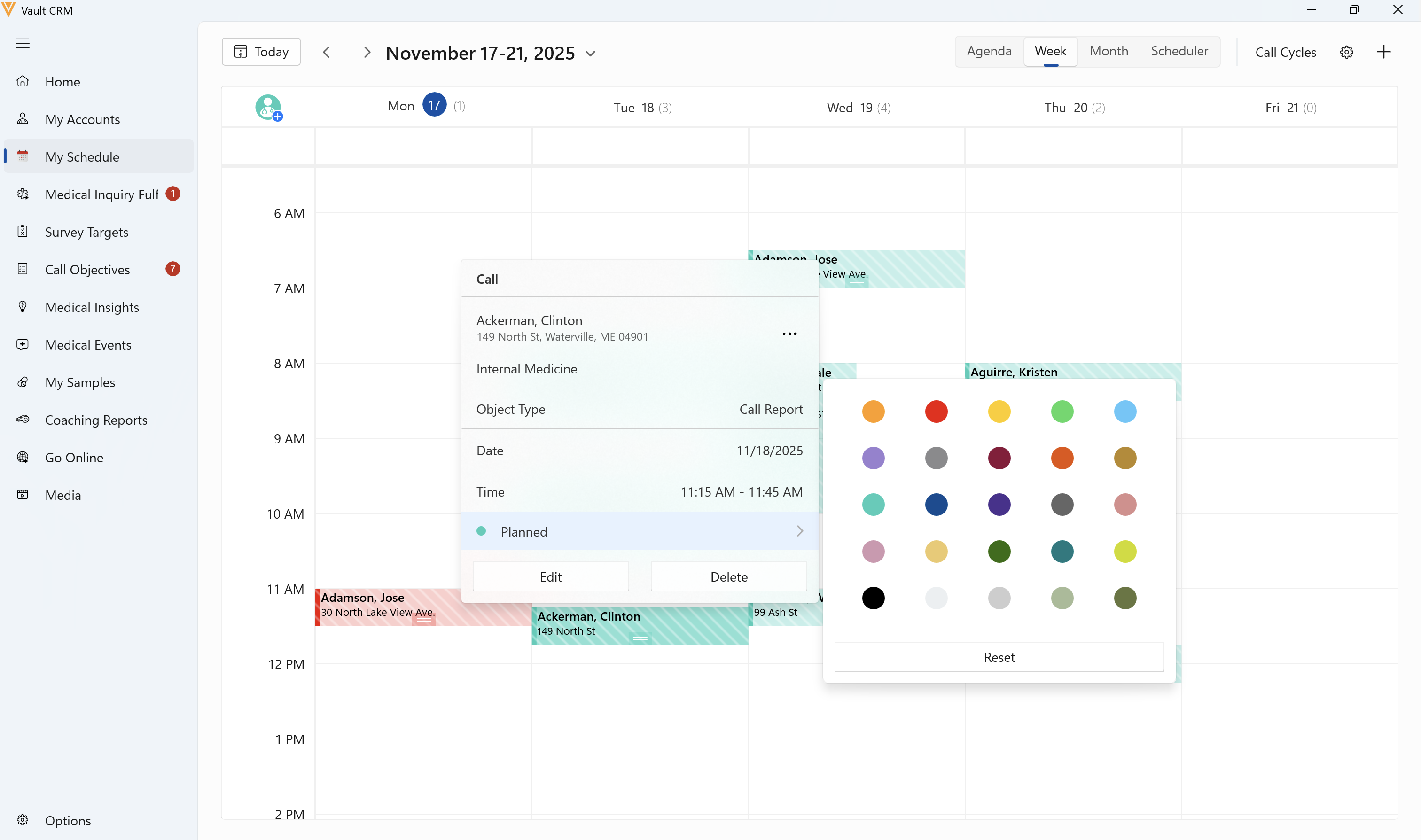Go to previous week arrow
Screen dimensions: 1421x840
tap(326, 52)
